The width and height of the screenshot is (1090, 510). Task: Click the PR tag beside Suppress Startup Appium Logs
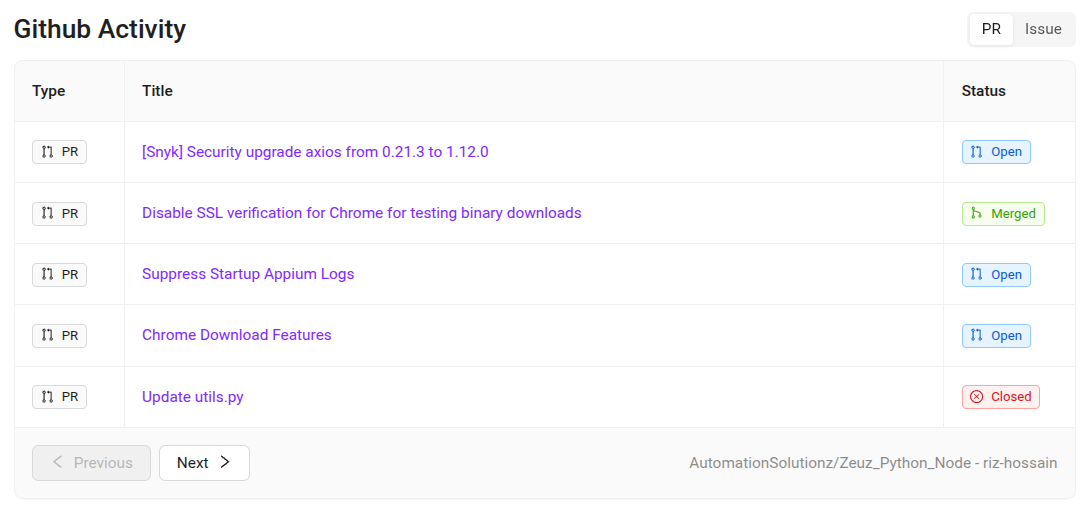coord(59,274)
